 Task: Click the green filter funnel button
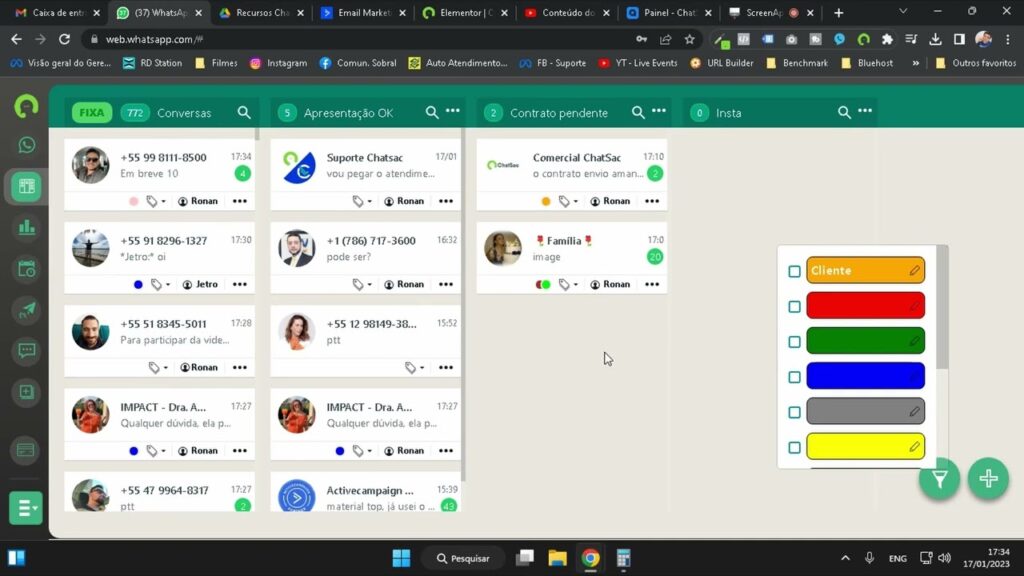939,479
